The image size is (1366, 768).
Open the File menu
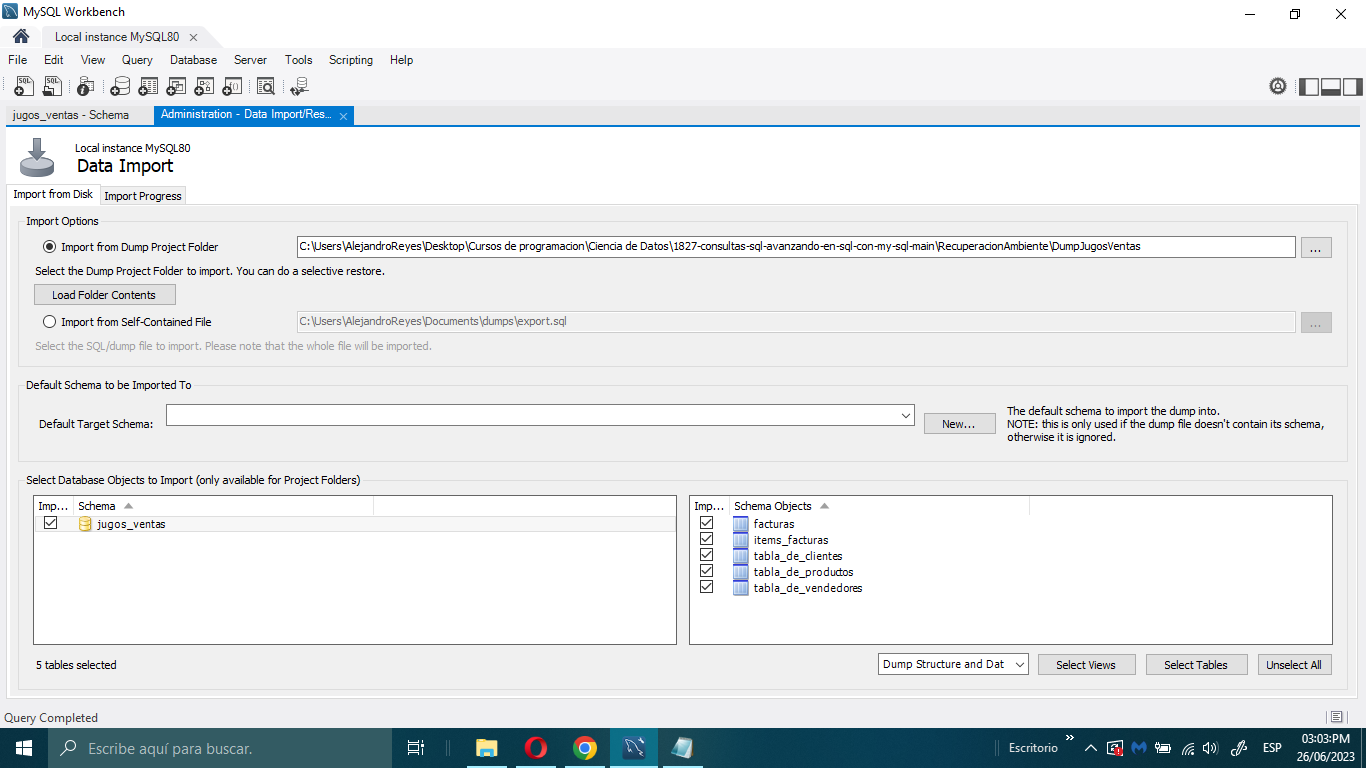17,60
